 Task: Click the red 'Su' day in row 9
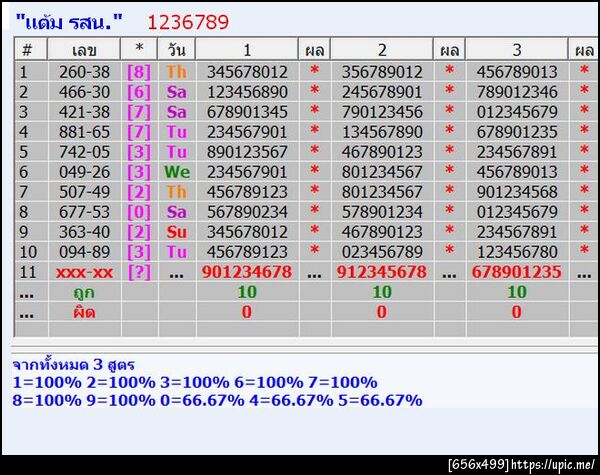tap(176, 232)
